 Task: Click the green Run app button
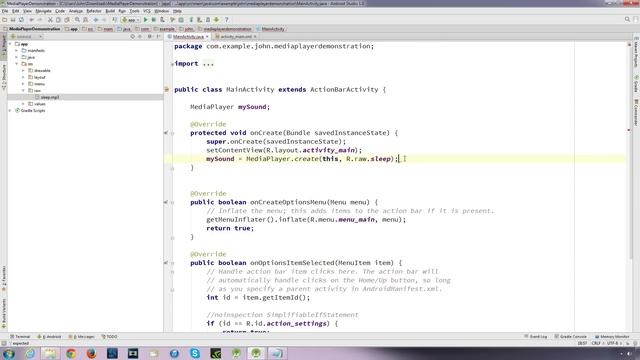(x=146, y=20)
